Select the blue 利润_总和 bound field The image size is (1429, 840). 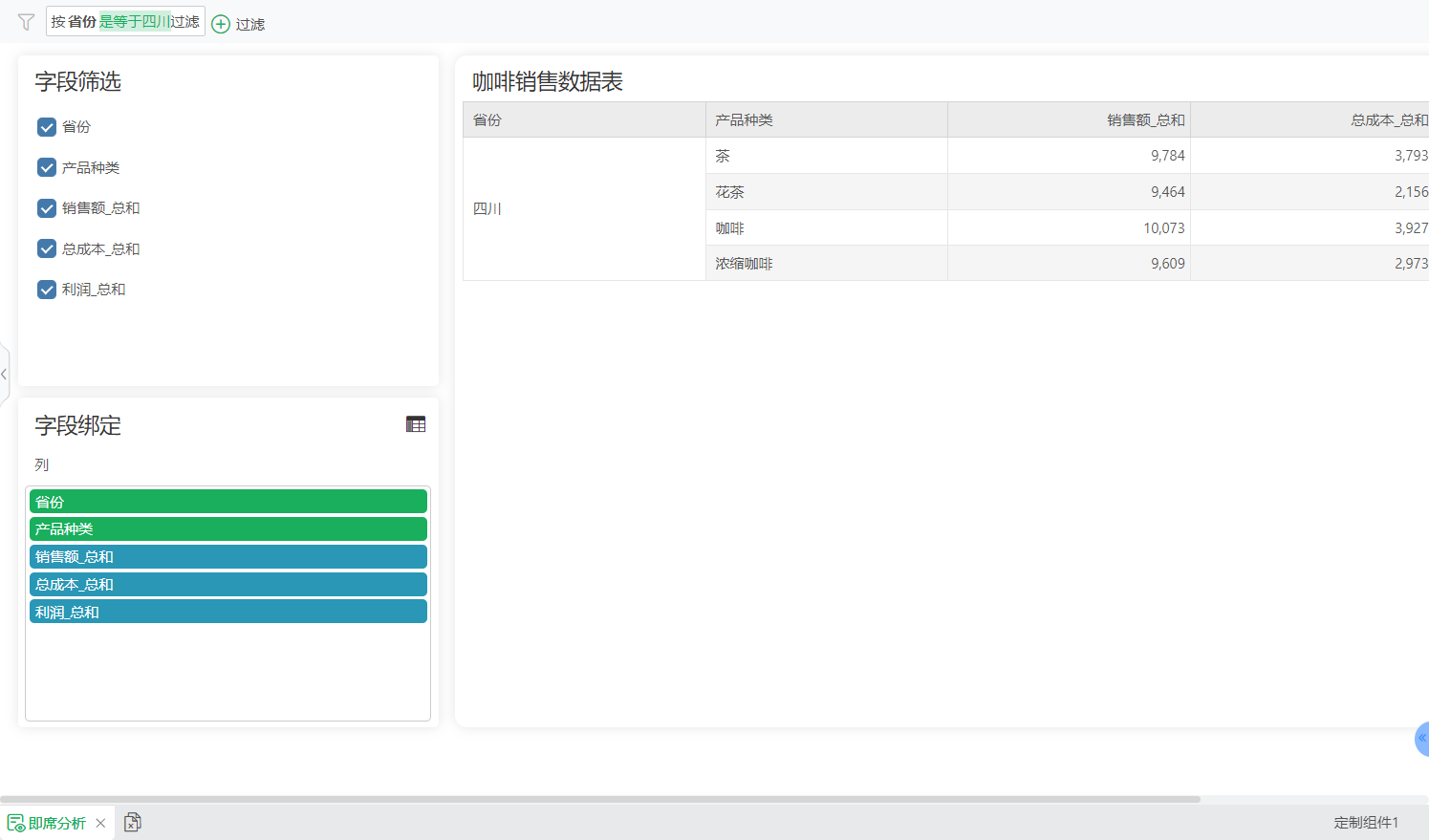(x=228, y=612)
